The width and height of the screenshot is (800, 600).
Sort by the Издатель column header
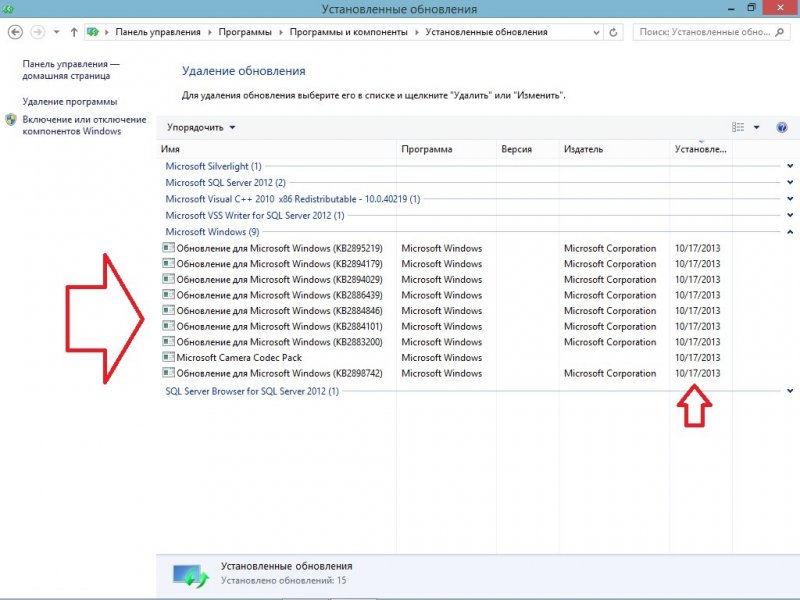pos(614,149)
